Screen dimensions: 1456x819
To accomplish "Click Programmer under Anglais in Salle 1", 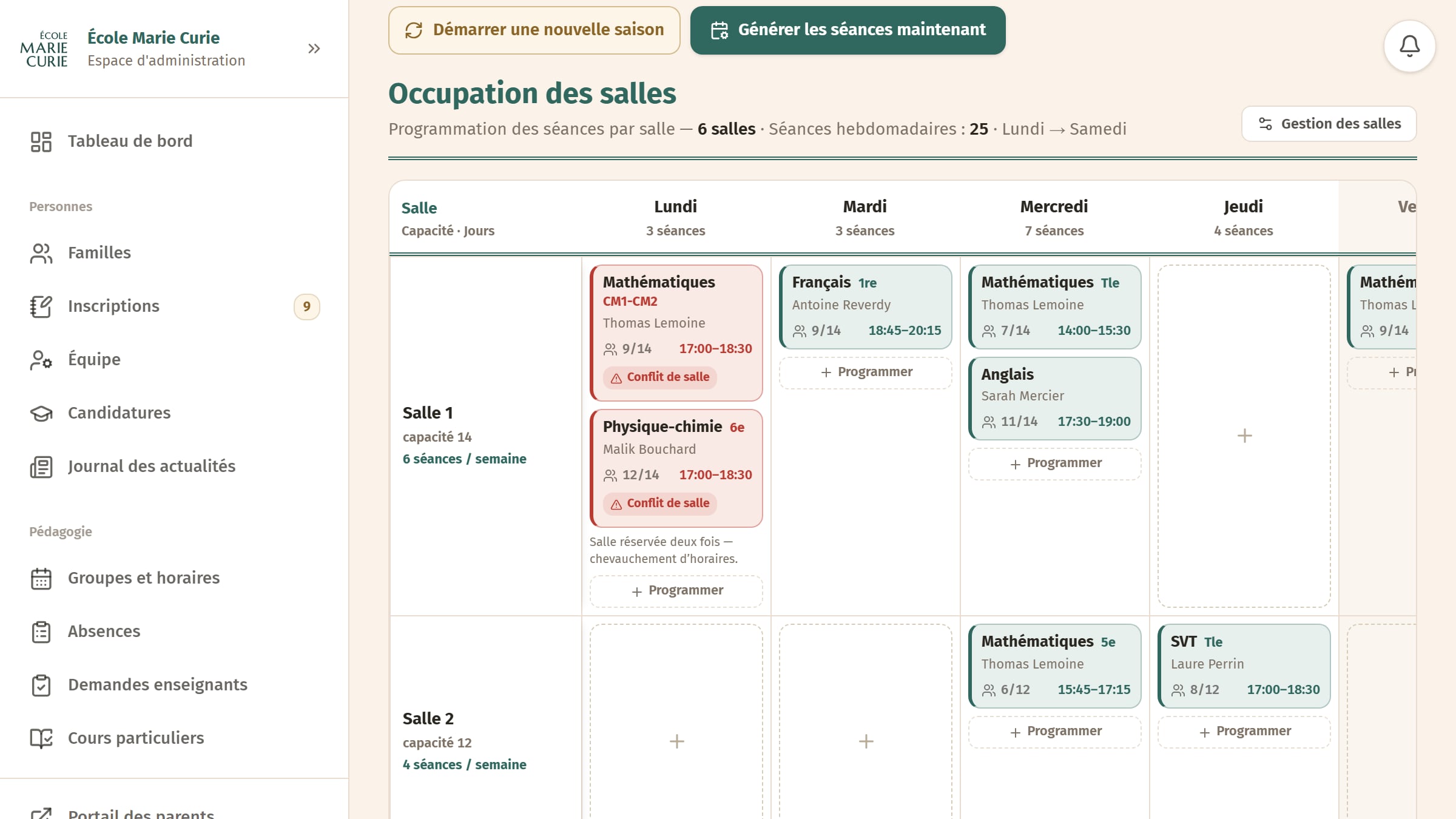I will tap(1054, 463).
